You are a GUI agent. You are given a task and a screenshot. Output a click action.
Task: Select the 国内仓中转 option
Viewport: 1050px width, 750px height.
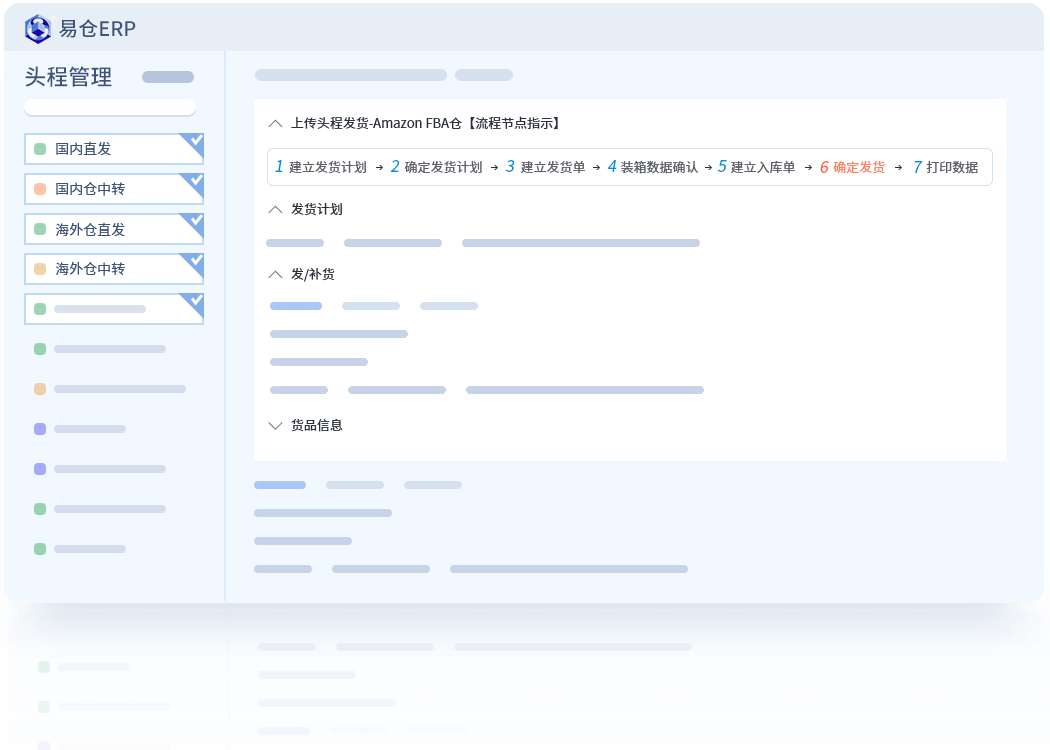(114, 189)
